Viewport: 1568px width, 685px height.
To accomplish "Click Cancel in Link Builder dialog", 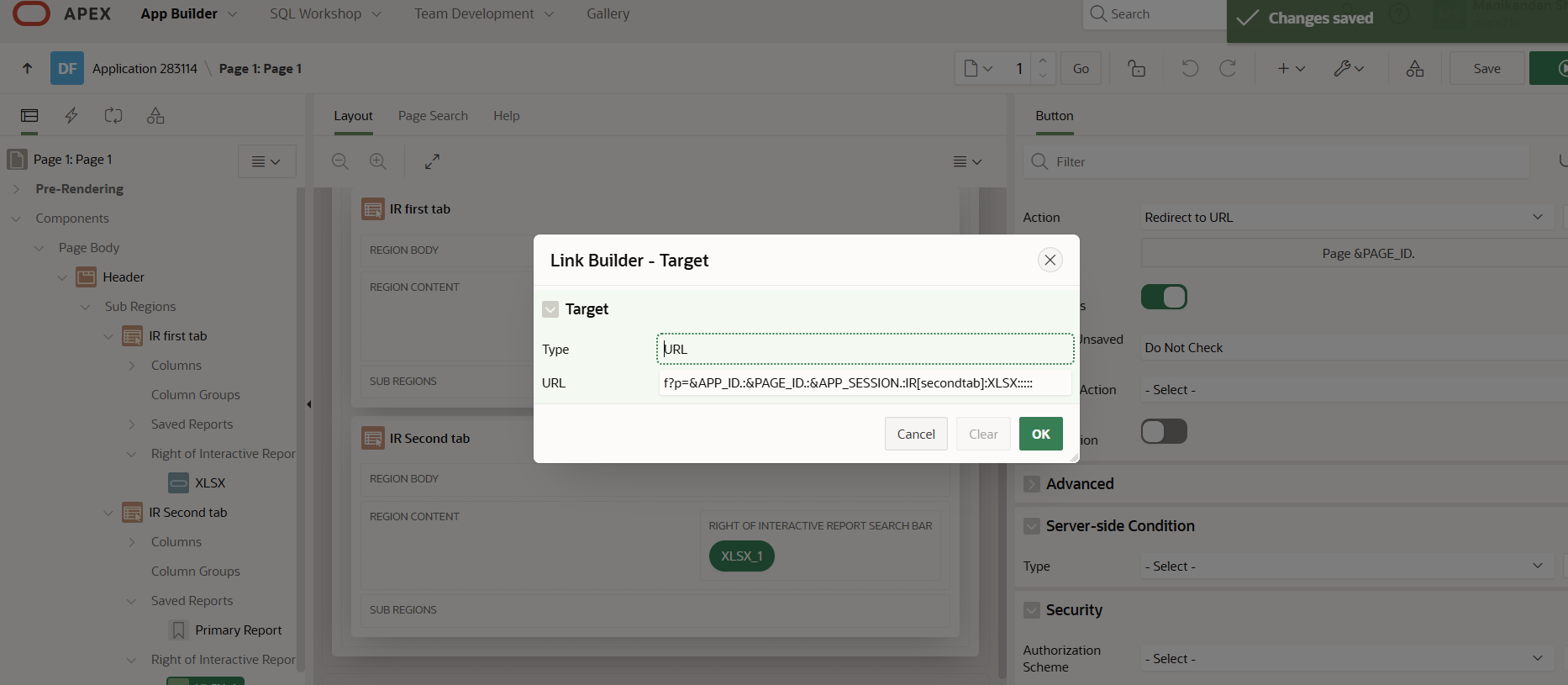I will [x=916, y=435].
